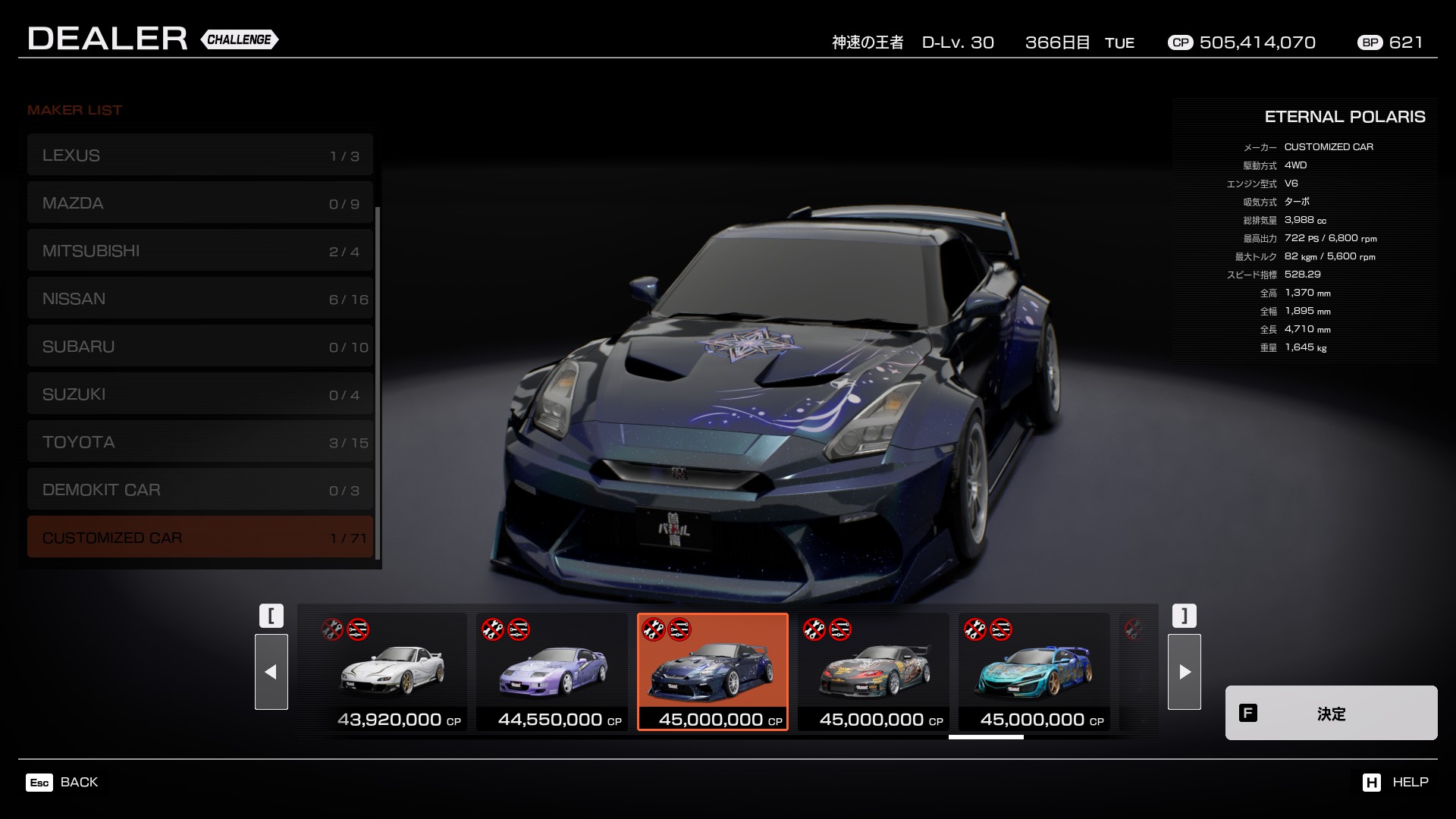Click the ETERNAL POLARIS car name
Image resolution: width=1456 pixels, height=819 pixels.
coord(1345,117)
